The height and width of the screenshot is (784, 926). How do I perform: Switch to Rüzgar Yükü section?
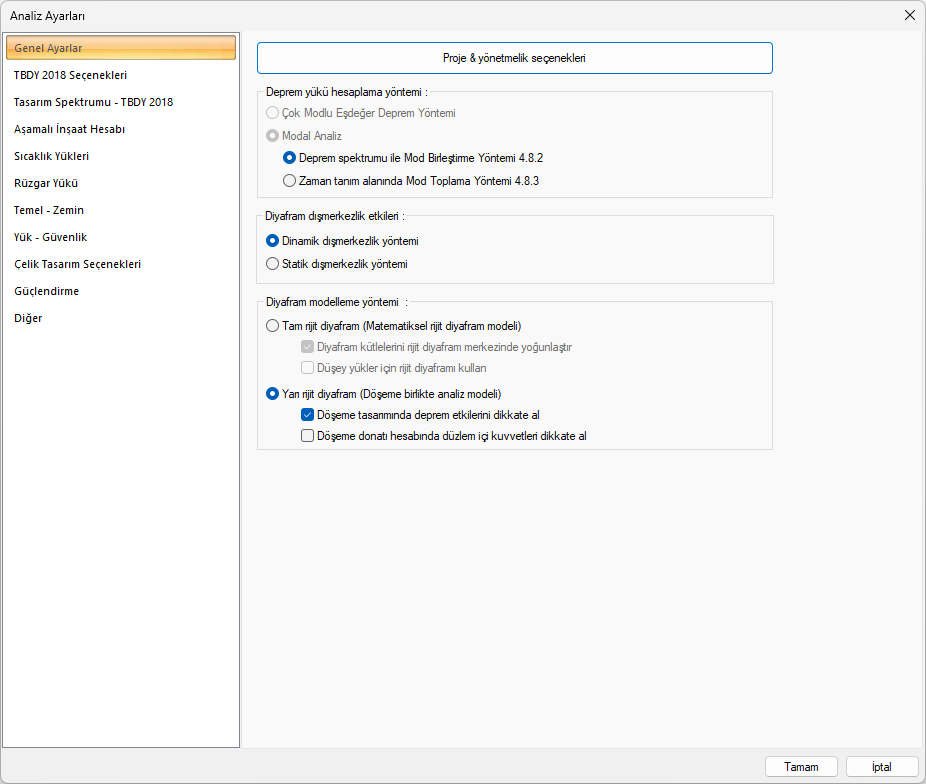(x=46, y=183)
